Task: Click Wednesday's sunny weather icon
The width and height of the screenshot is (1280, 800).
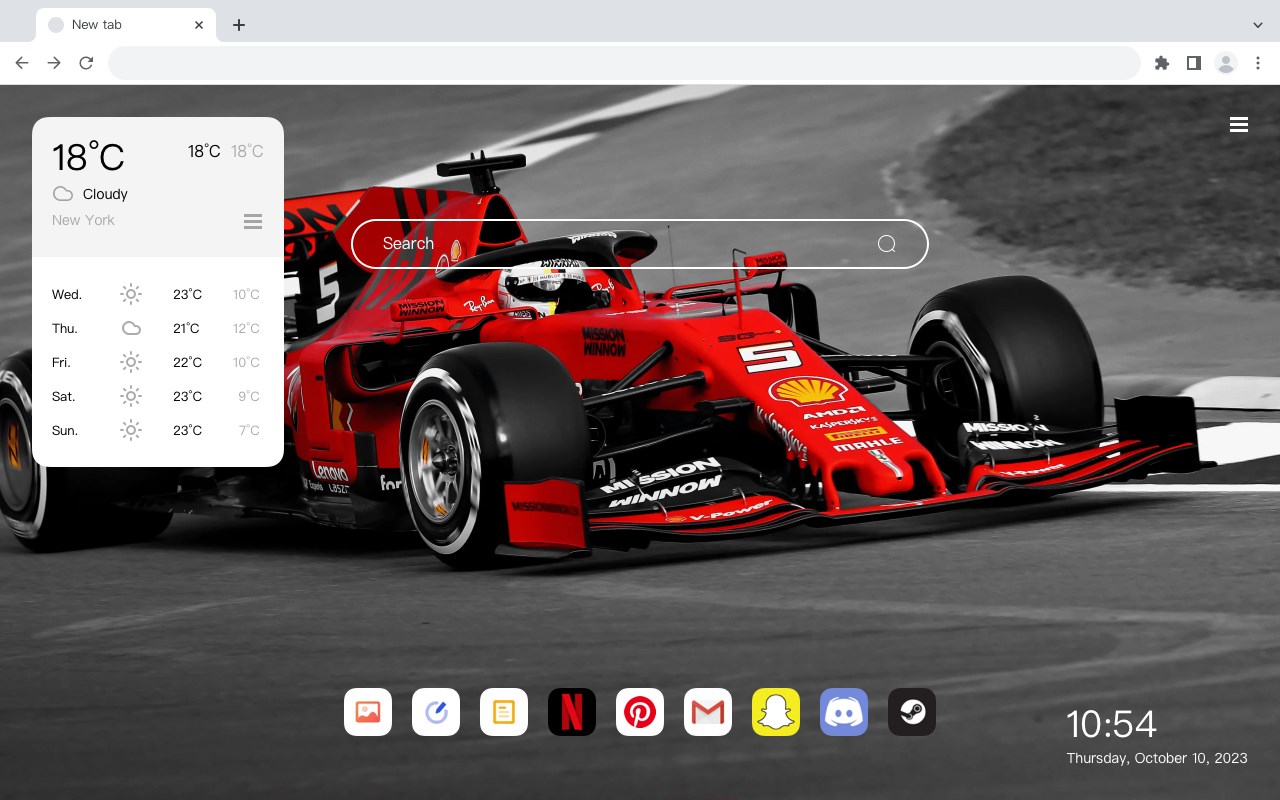Action: pos(131,294)
